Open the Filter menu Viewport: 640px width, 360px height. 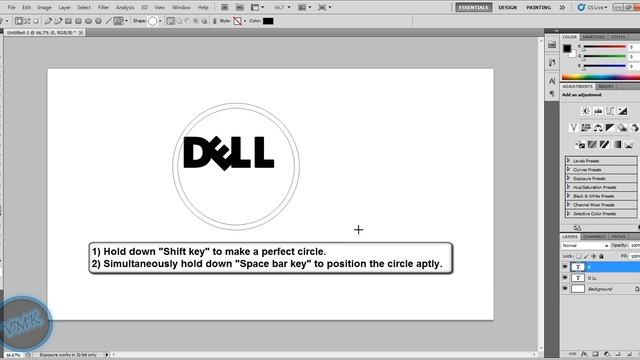[x=103, y=7]
